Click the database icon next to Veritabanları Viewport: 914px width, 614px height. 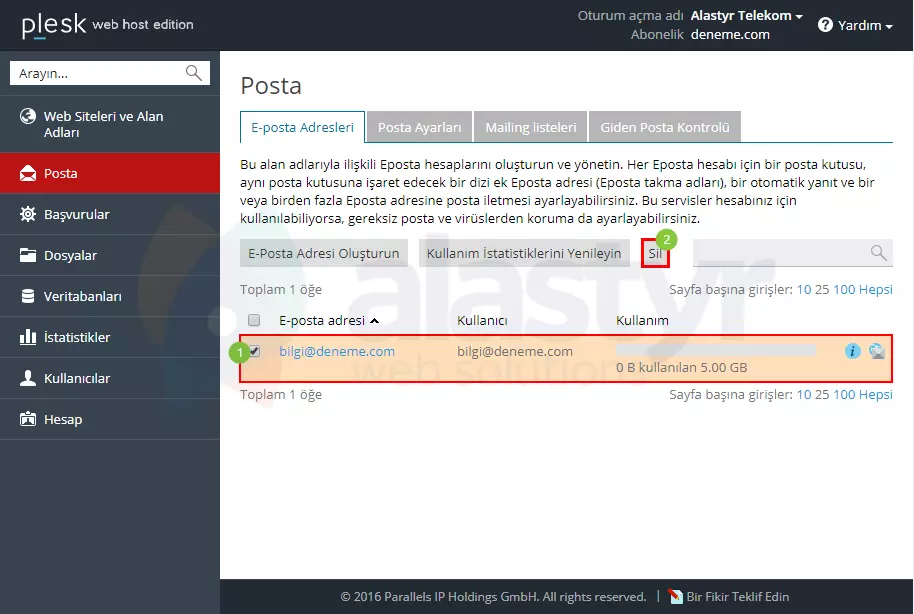[x=27, y=296]
